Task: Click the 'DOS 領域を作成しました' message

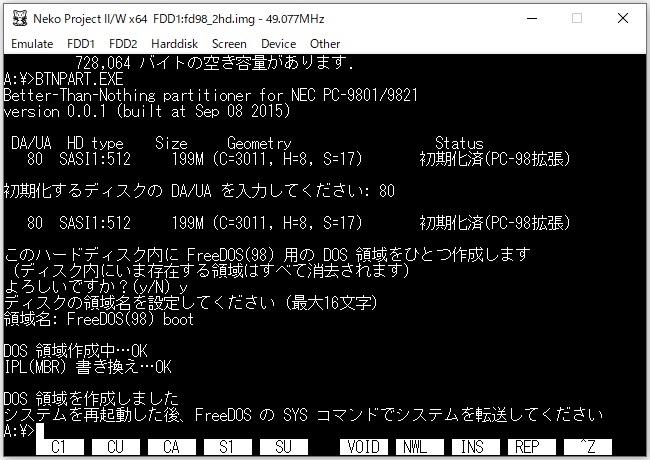Action: (91, 399)
